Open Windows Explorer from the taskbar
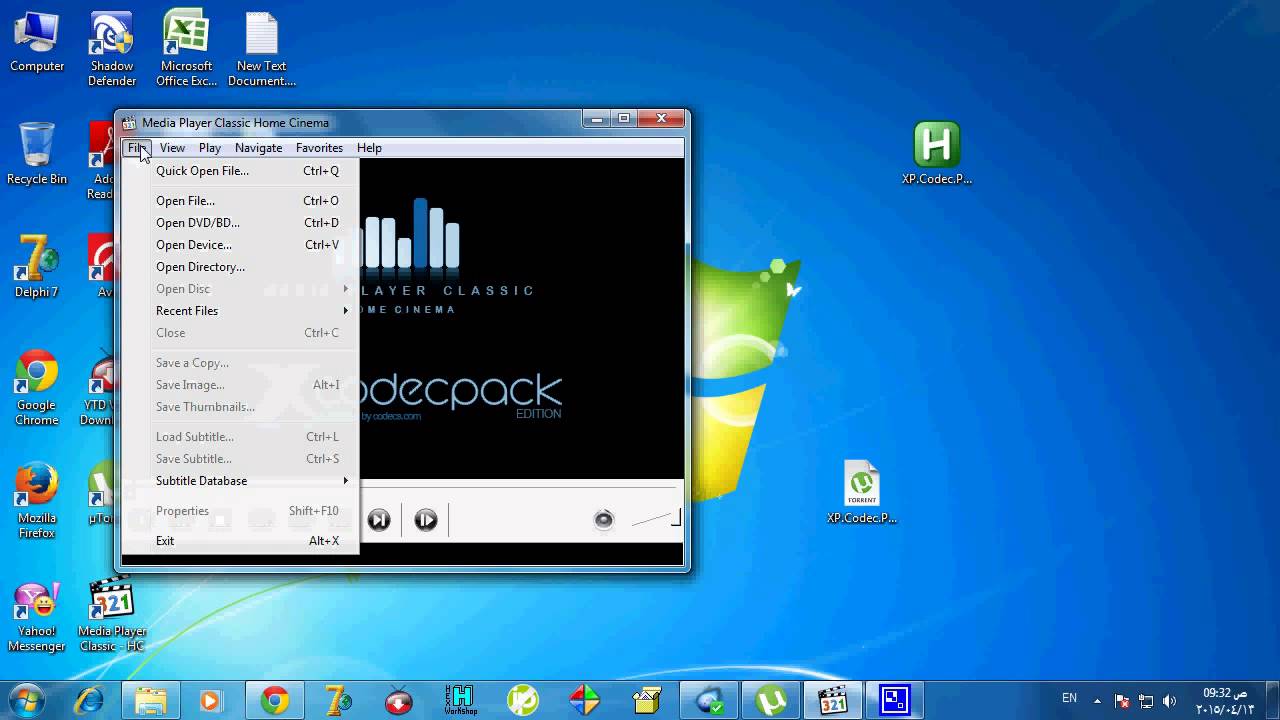1280x720 pixels. (x=151, y=700)
